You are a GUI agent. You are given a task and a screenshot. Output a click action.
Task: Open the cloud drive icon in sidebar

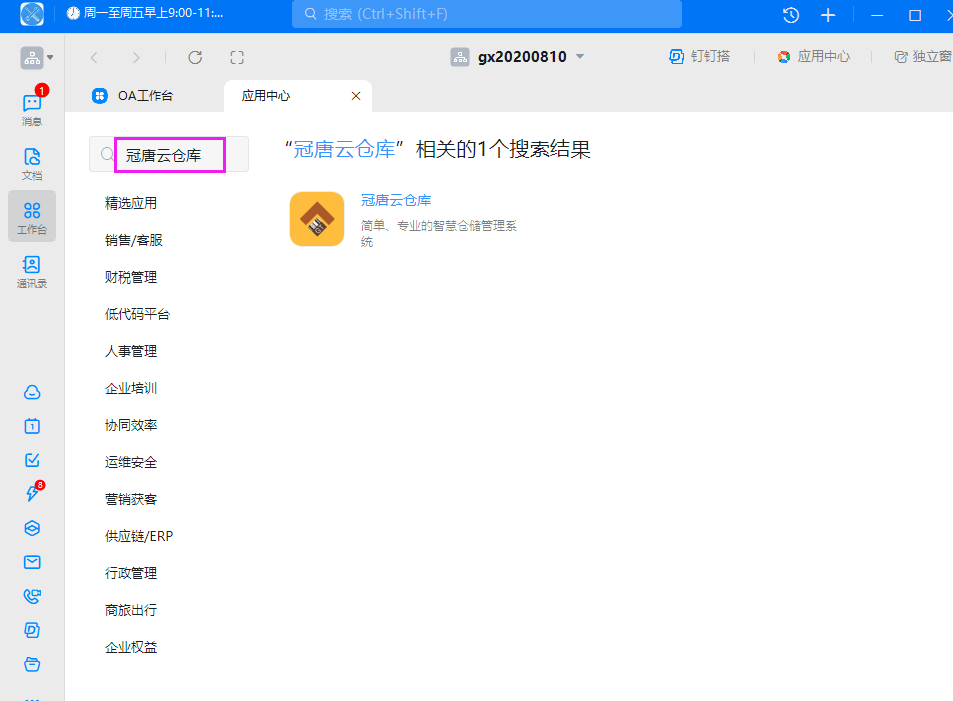[x=32, y=392]
